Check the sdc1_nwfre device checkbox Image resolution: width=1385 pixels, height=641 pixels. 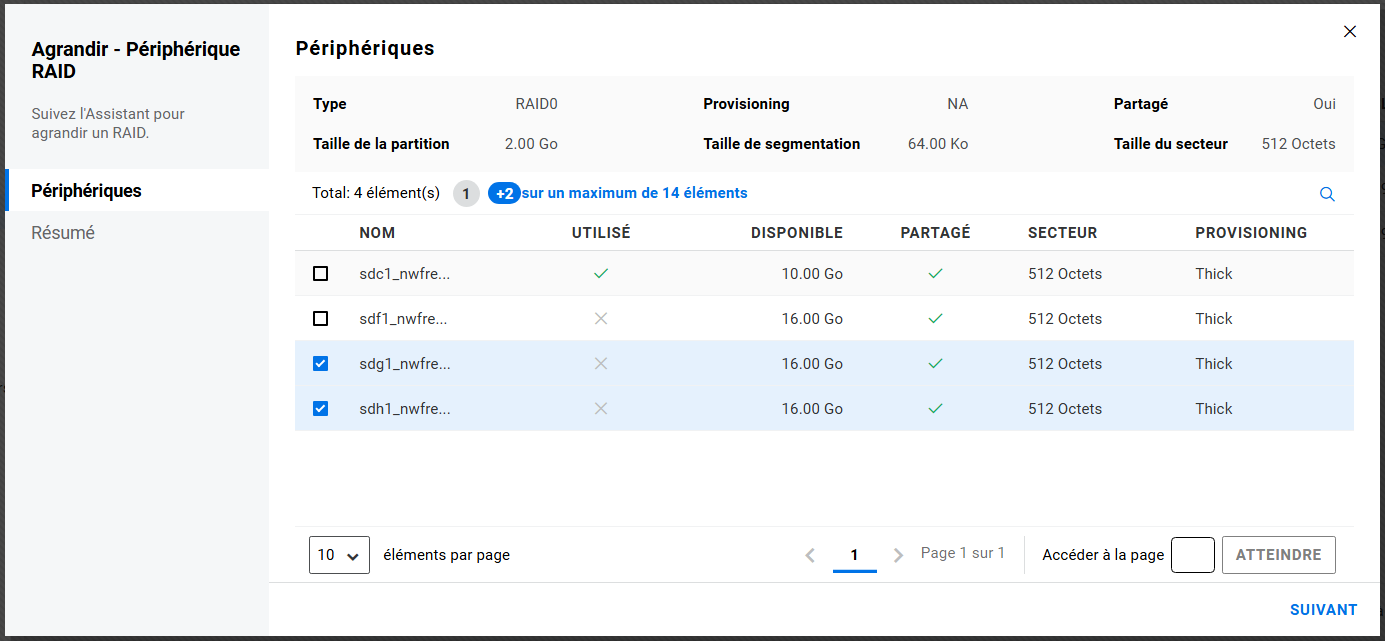pos(320,274)
